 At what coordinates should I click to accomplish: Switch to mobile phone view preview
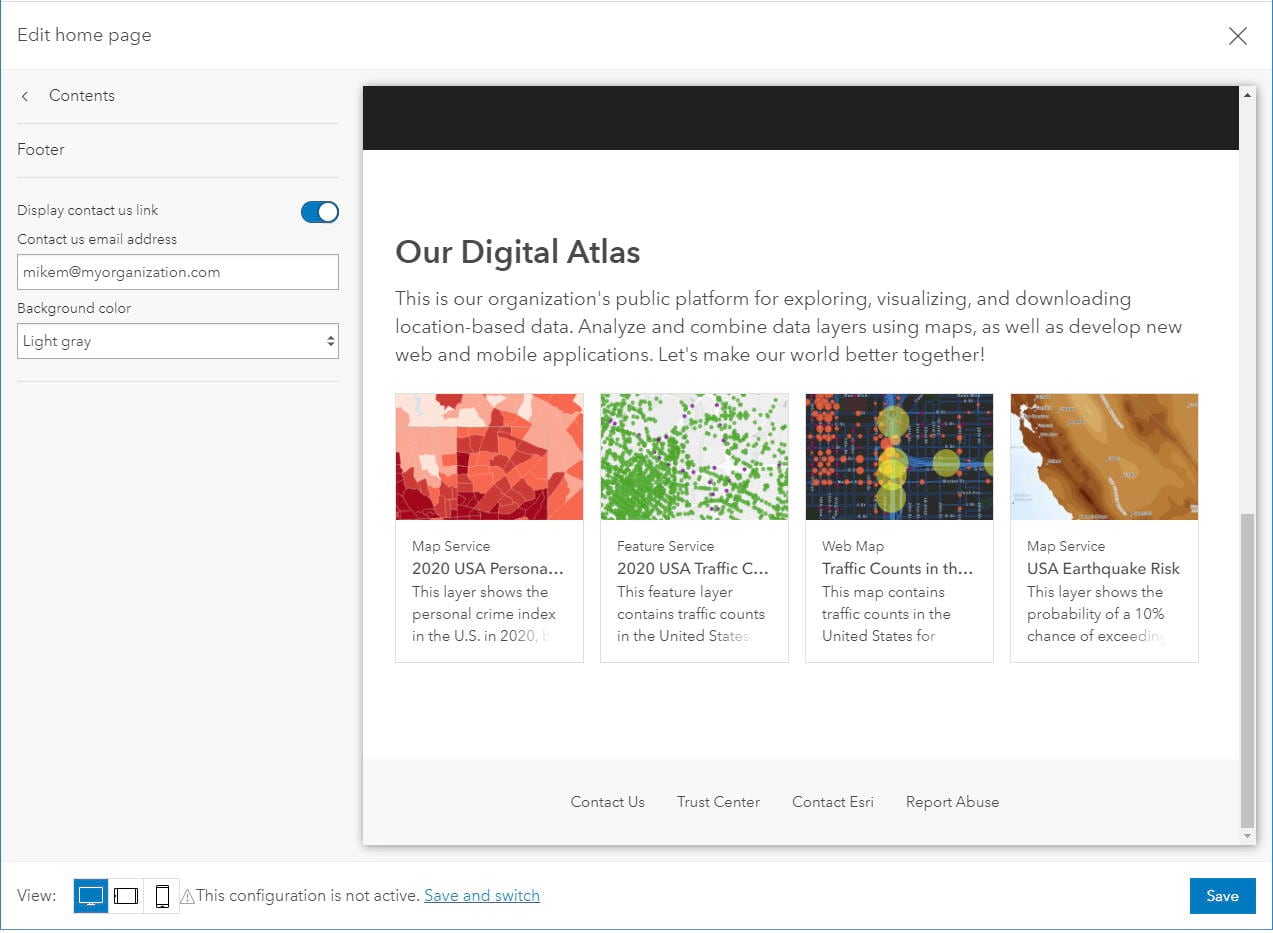tap(162, 896)
